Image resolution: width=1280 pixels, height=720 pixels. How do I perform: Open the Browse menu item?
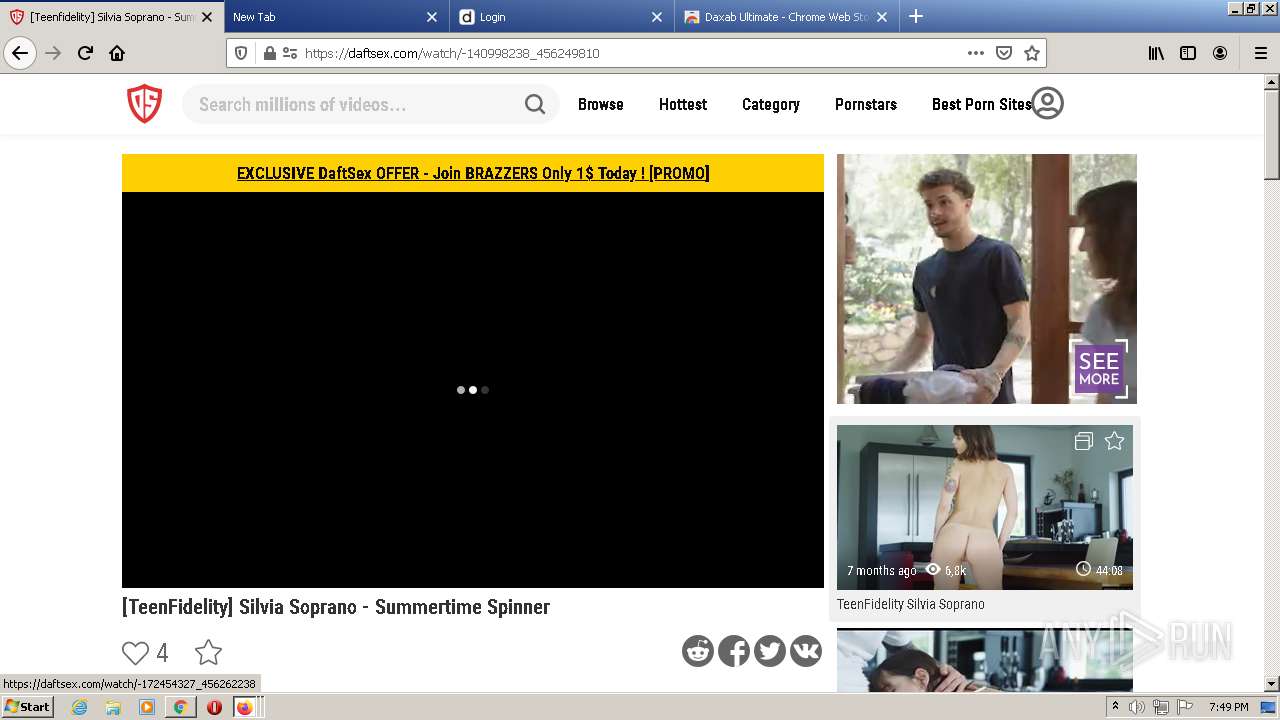[x=601, y=104]
